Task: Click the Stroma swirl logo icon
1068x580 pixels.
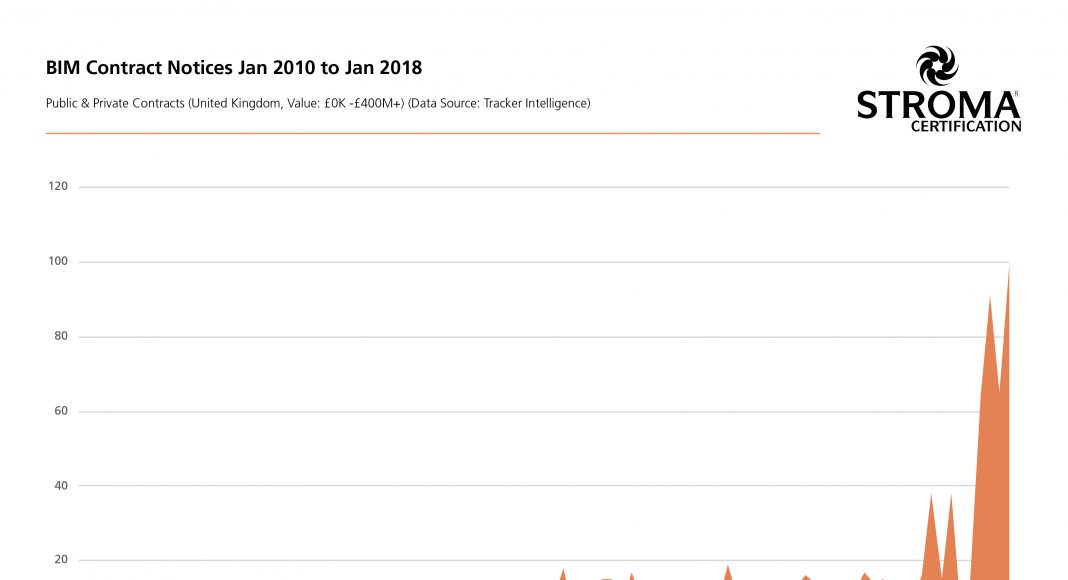Action: [937, 67]
